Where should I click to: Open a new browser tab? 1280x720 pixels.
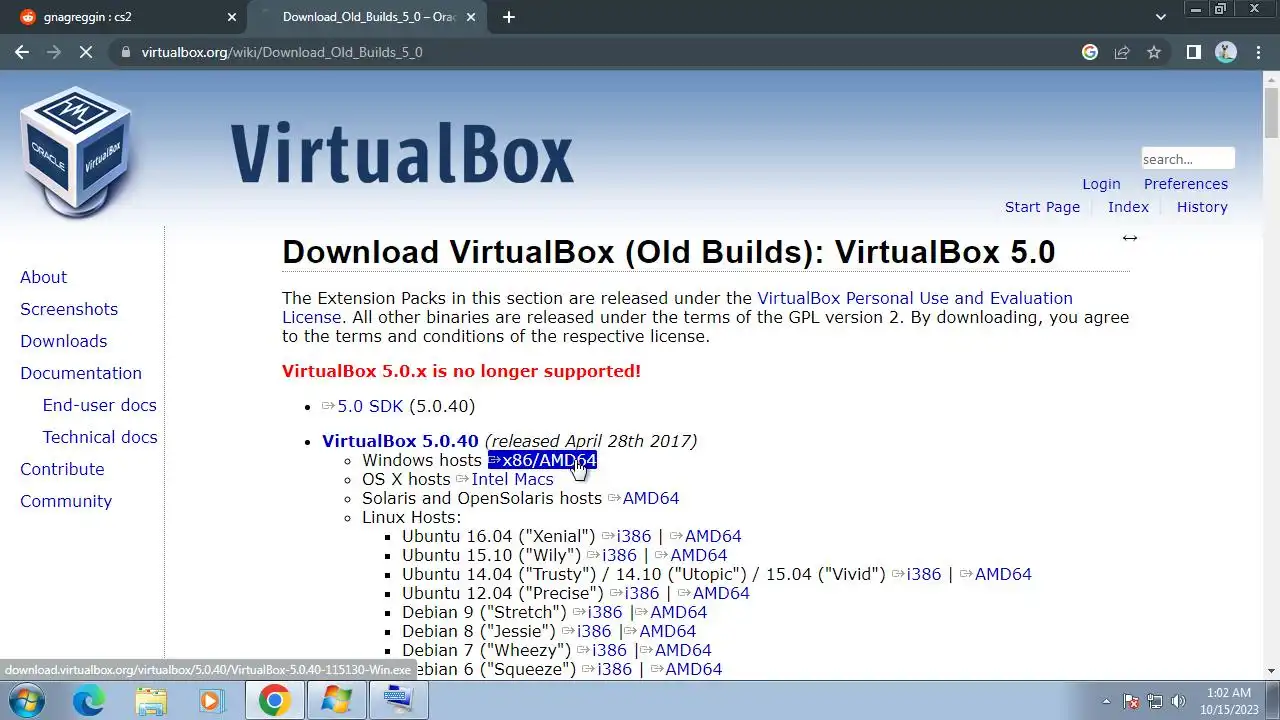pos(508,17)
